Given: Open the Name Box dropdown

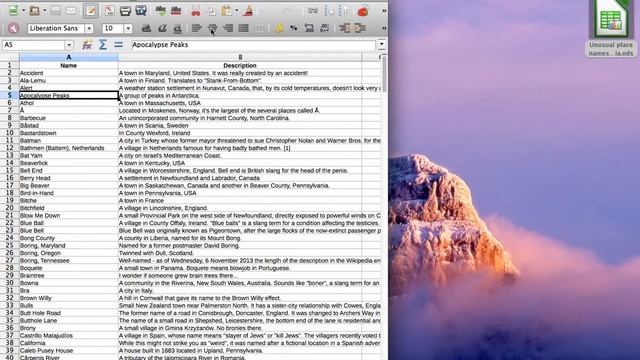Looking at the screenshot, I should [69, 45].
